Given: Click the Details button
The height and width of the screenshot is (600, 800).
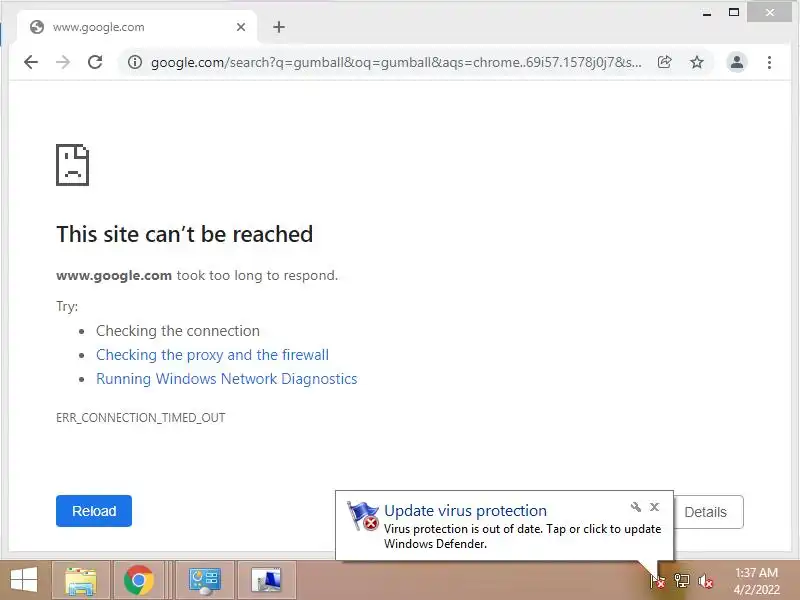Looking at the screenshot, I should tap(707, 512).
